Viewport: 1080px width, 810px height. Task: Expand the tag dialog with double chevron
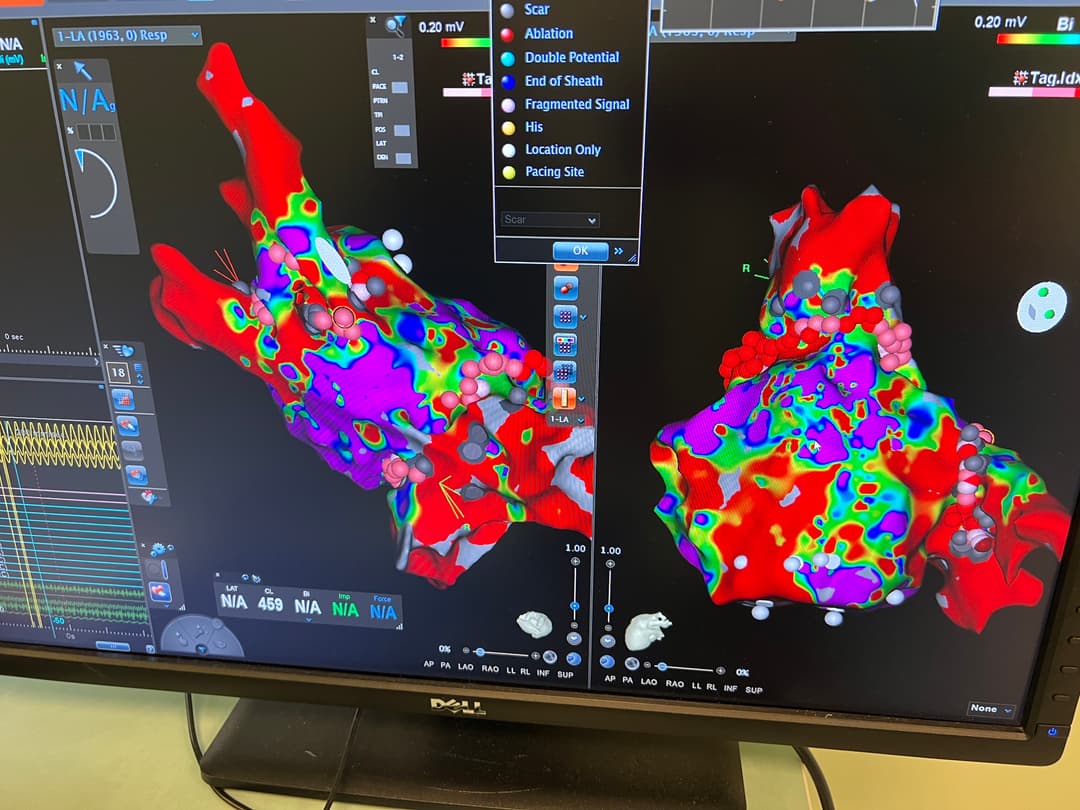click(619, 251)
